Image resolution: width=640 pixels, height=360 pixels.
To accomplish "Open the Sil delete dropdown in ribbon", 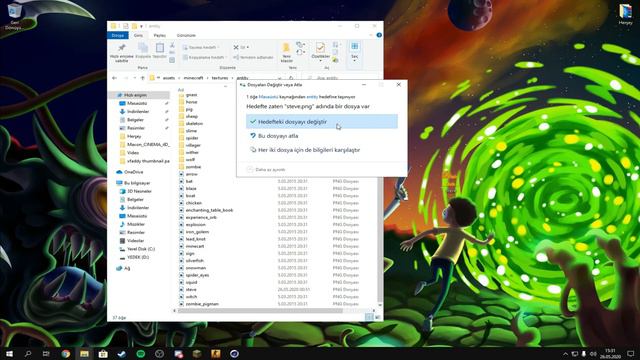I will [242, 47].
